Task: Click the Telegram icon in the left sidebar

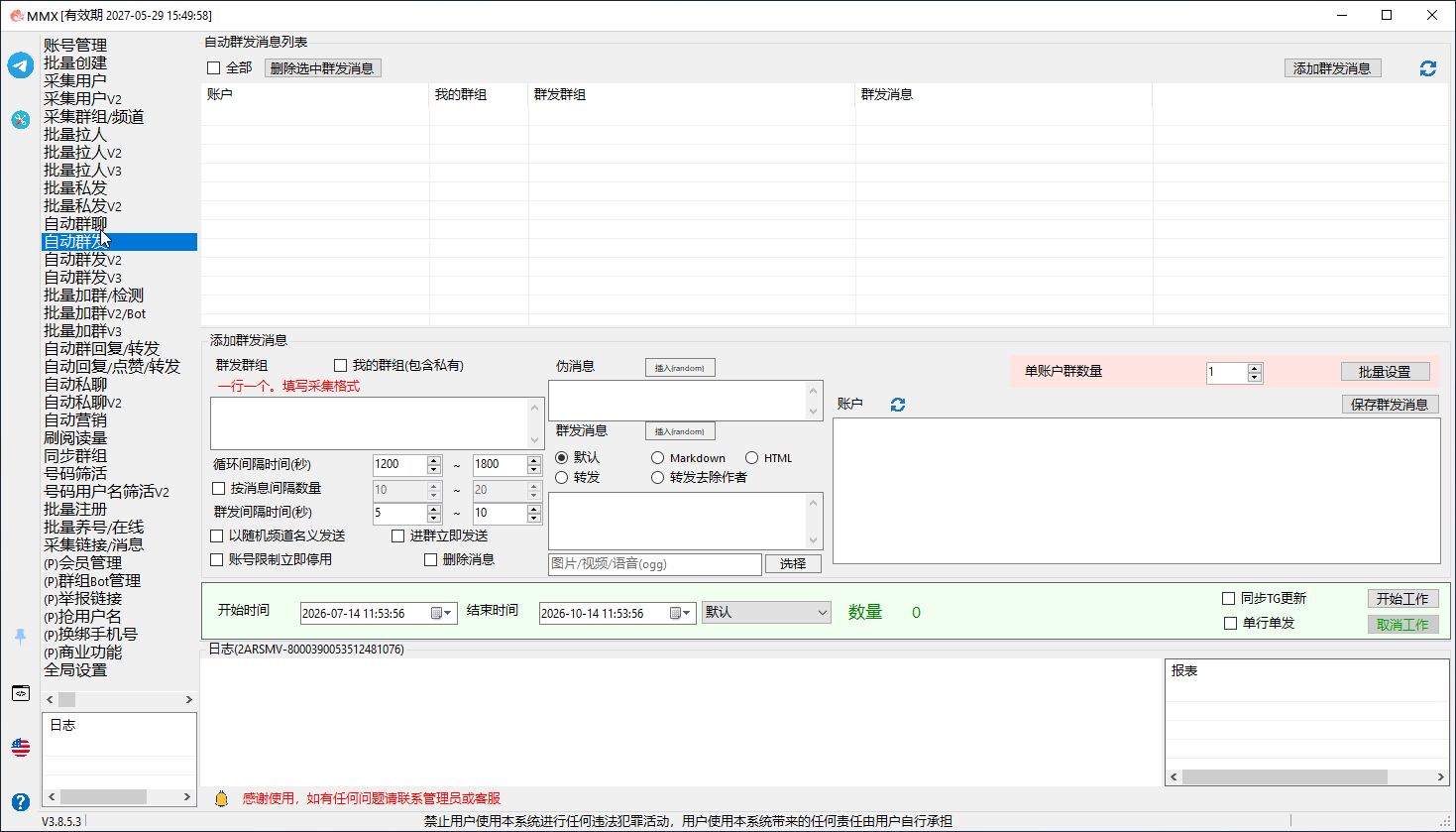Action: 21,65
